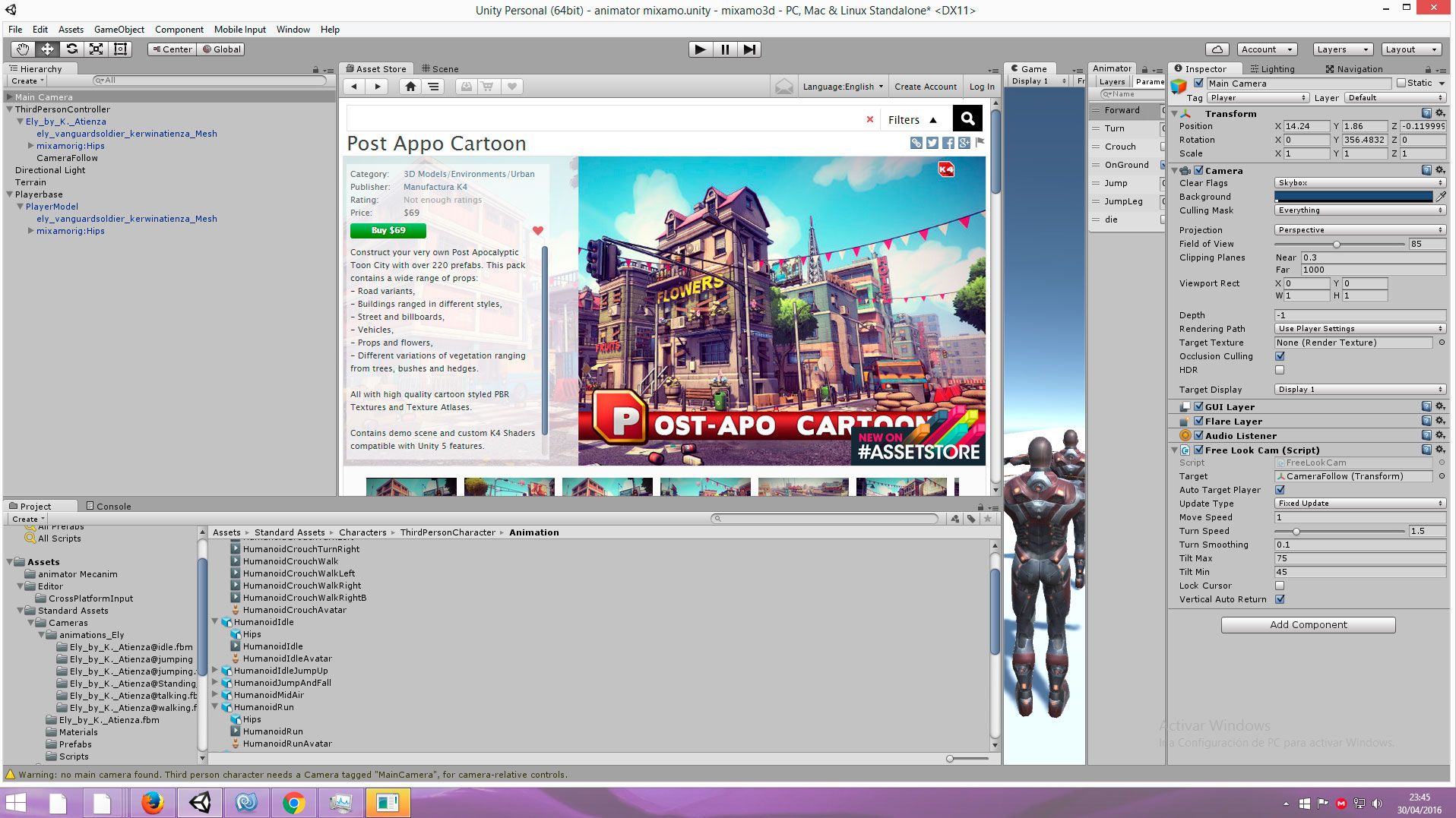This screenshot has width=1456, height=818.
Task: Open the GameObject menu
Action: coord(119,30)
